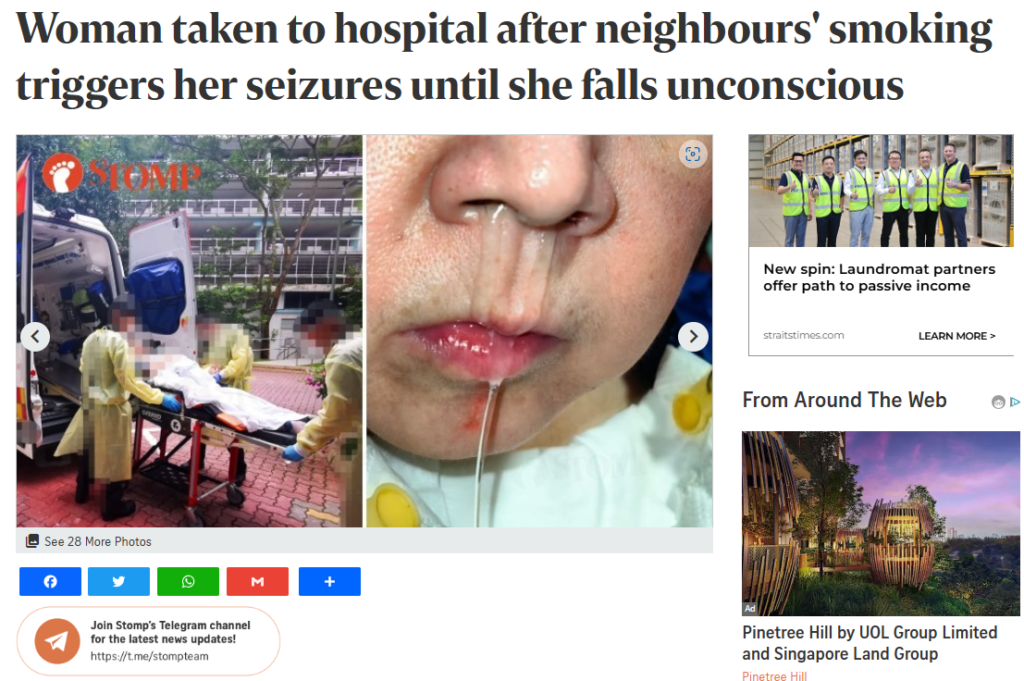Image resolution: width=1024 pixels, height=681 pixels.
Task: Click the image zoom icon on photo
Action: coord(693,154)
